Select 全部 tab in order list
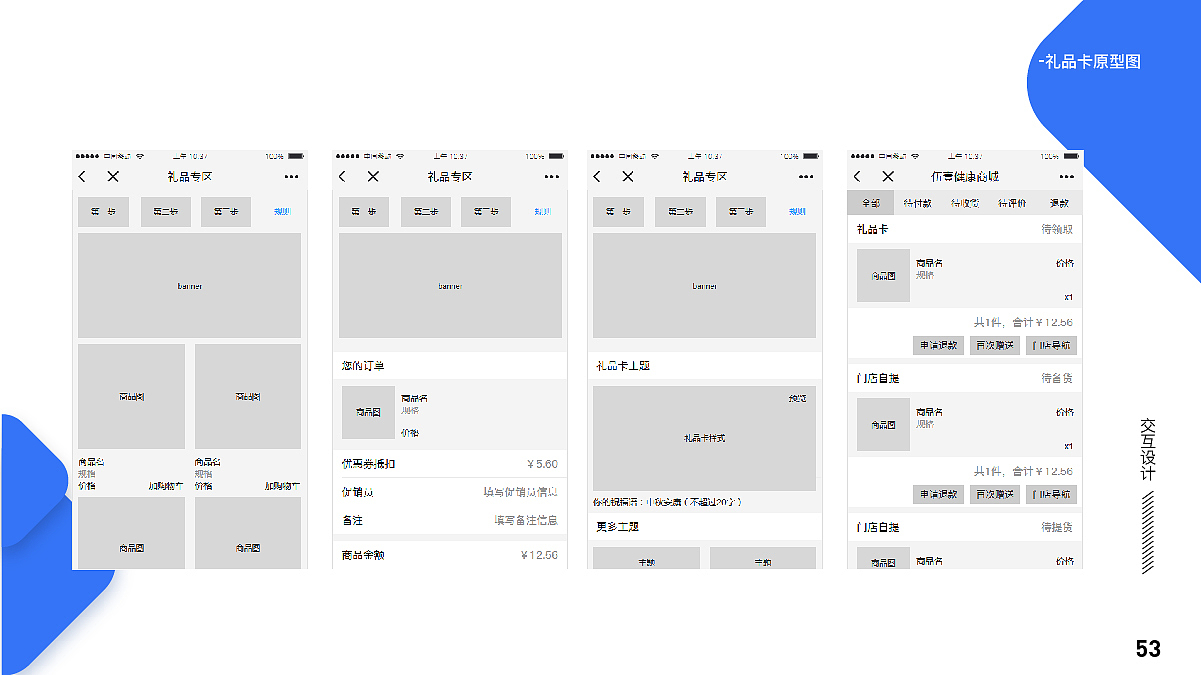The height and width of the screenshot is (675, 1201). tap(871, 203)
